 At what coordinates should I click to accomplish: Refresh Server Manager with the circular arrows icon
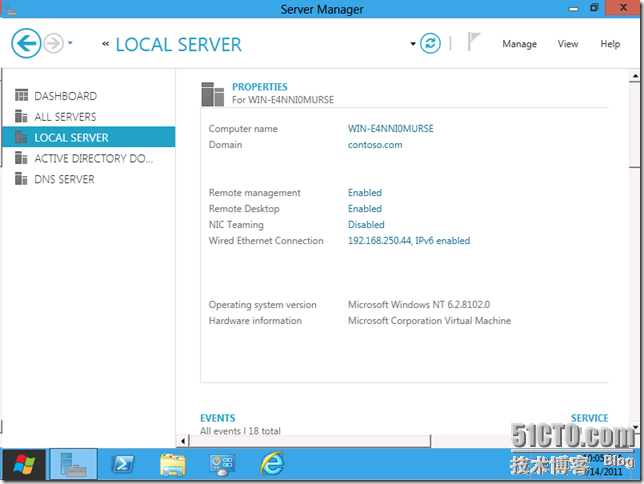tap(430, 43)
